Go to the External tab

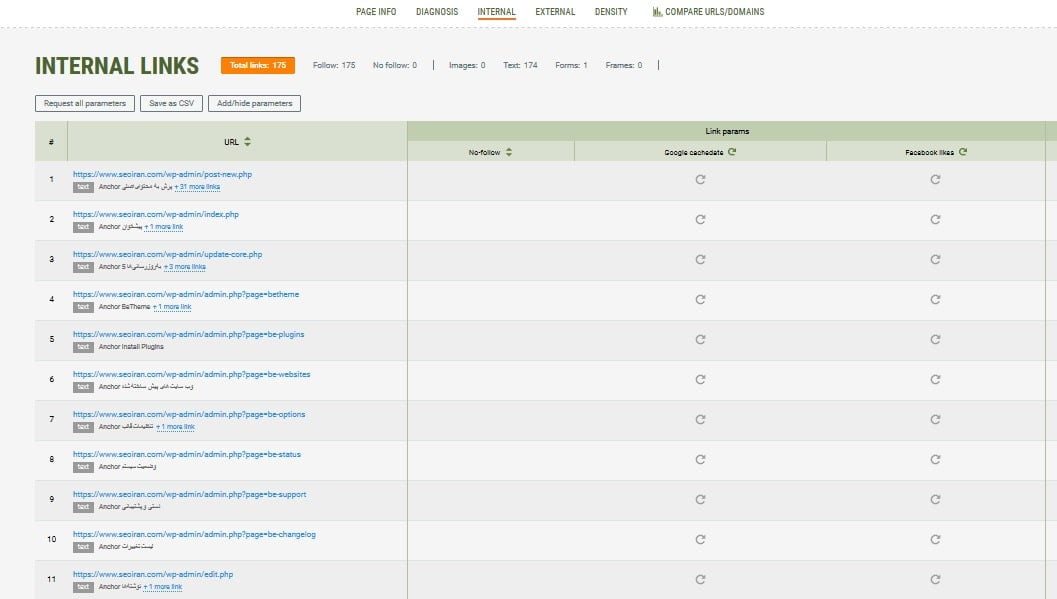tap(555, 11)
